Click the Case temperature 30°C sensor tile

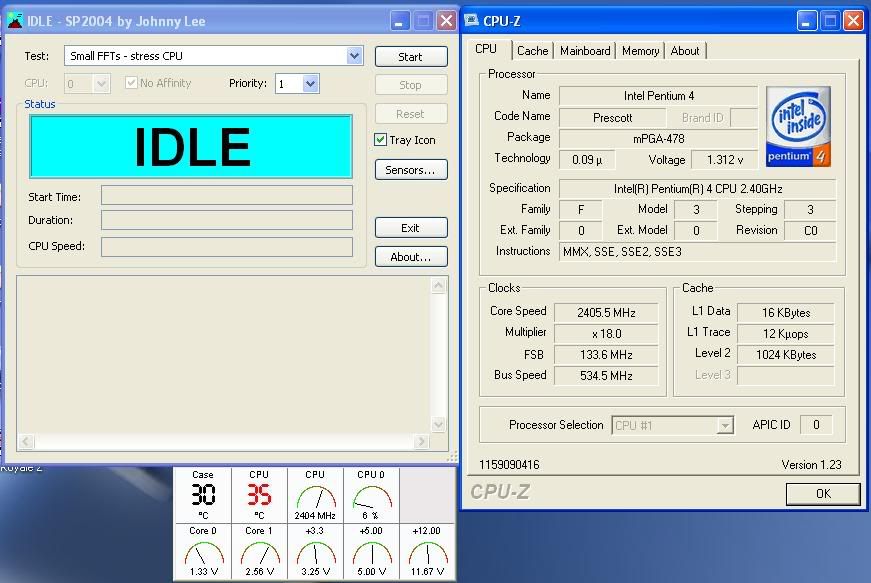[x=203, y=495]
